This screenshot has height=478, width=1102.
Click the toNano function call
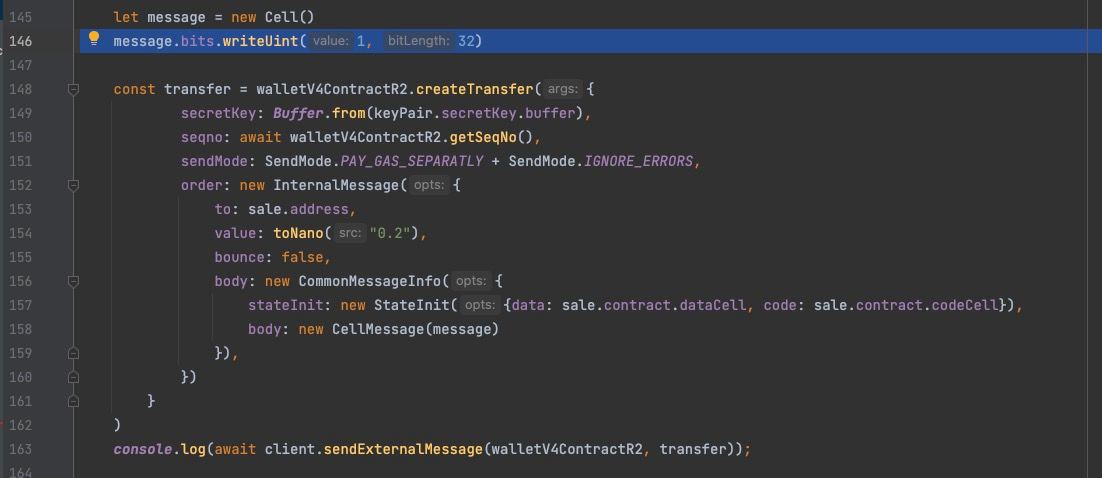coord(299,233)
